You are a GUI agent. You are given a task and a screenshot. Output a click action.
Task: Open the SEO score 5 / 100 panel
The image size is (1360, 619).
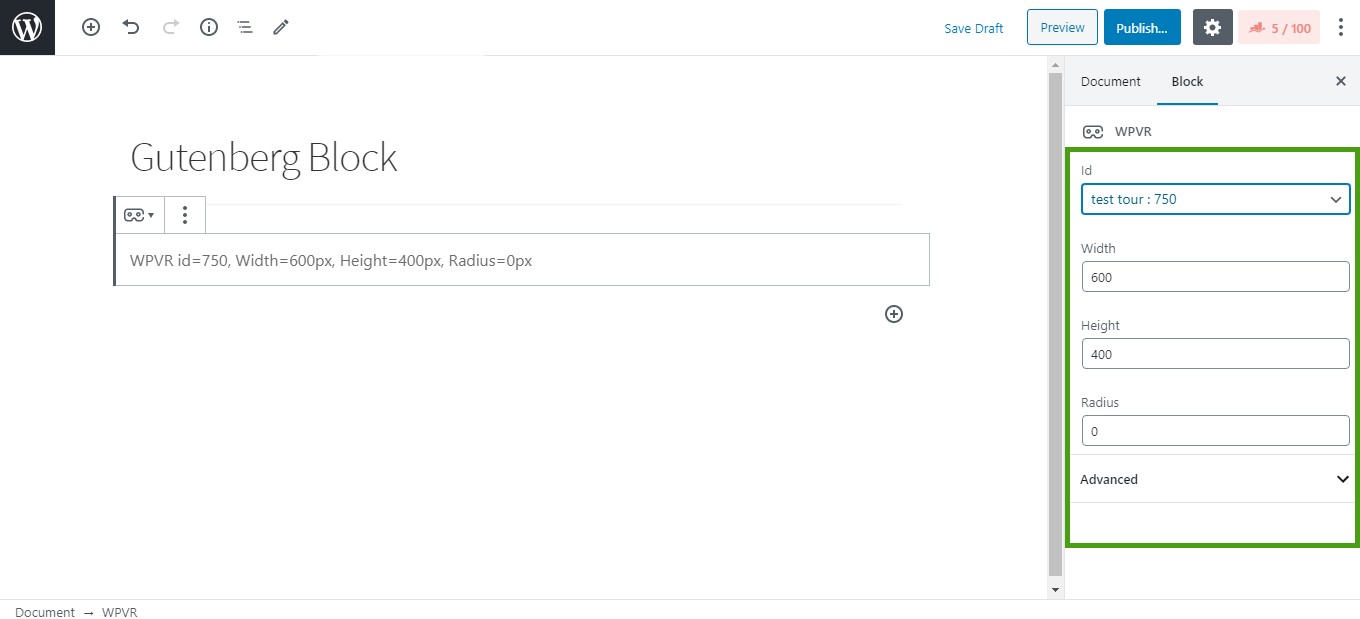coord(1279,28)
